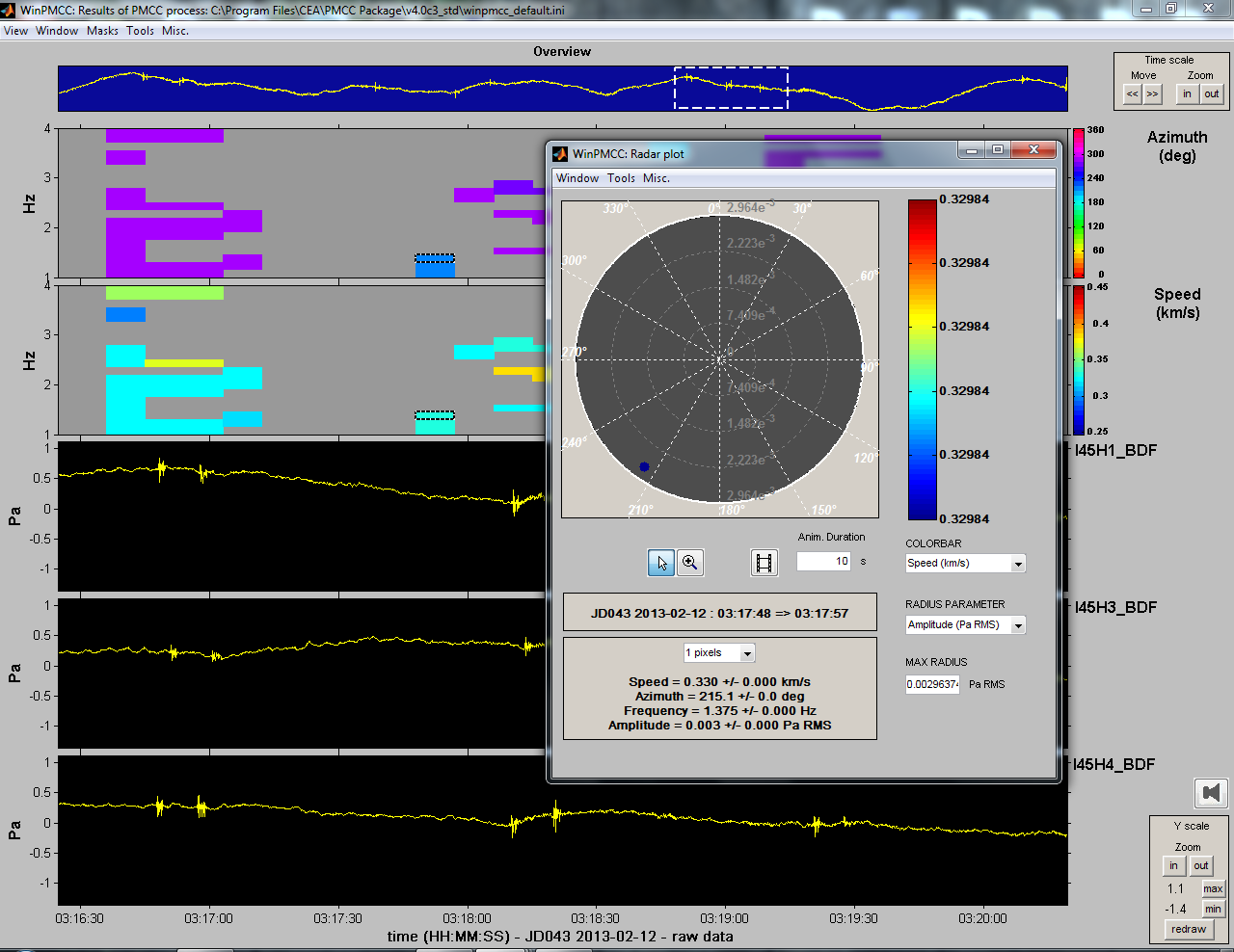This screenshot has width=1234, height=952.
Task: Click the blue detection dot on the radar plot
Action: pyautogui.click(x=644, y=466)
